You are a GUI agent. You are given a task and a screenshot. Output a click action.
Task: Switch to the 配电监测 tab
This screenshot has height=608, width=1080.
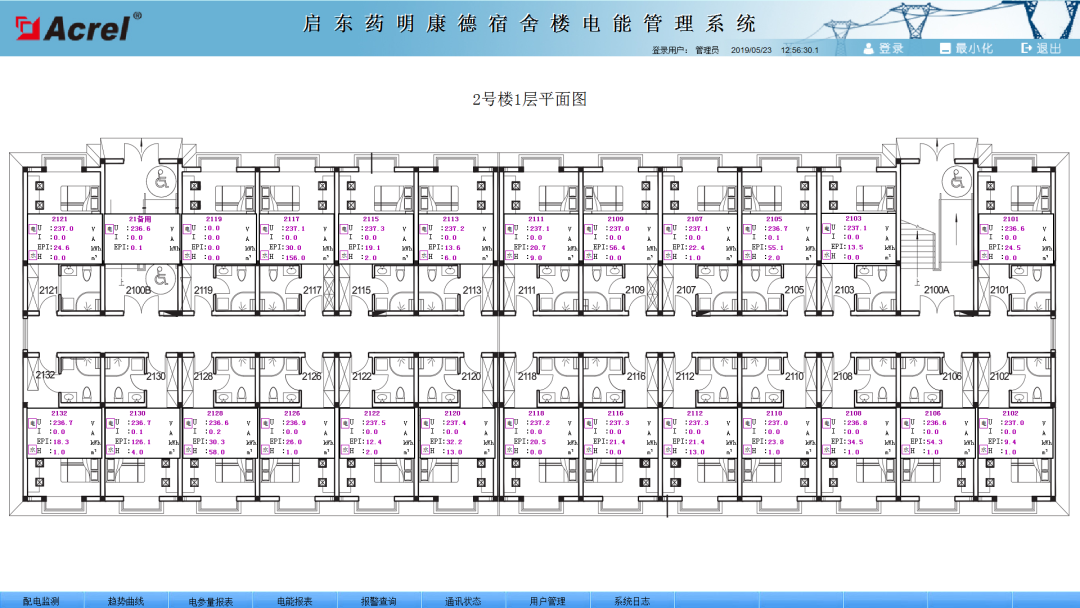pyautogui.click(x=44, y=601)
